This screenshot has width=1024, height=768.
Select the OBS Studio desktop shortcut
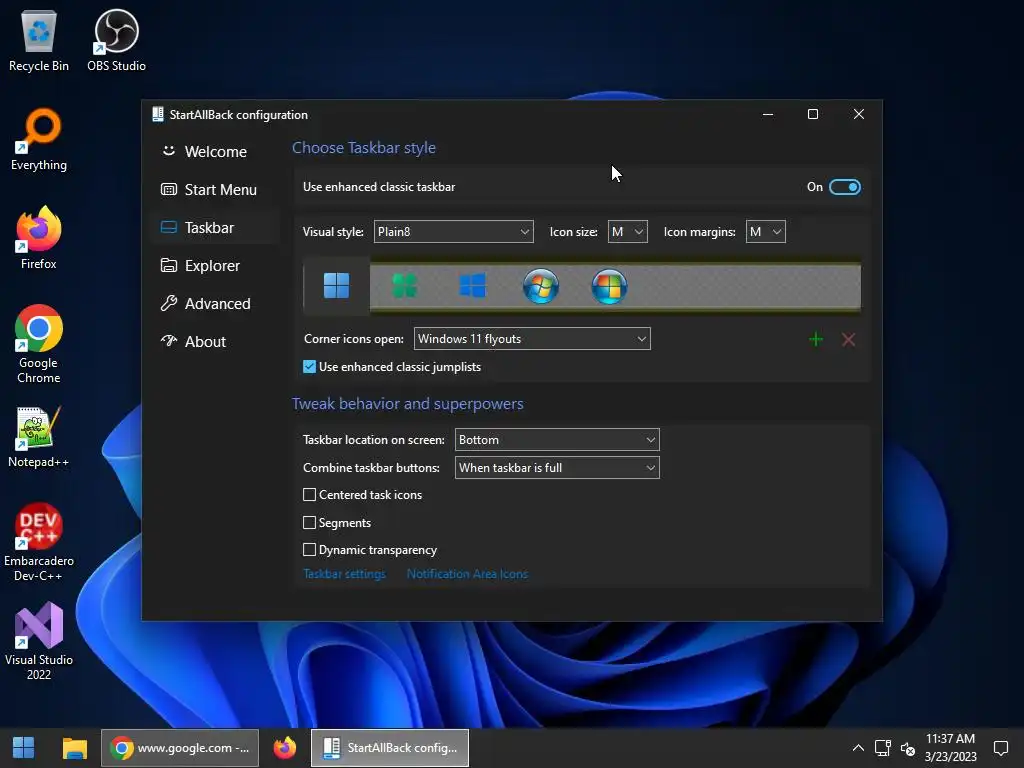116,40
